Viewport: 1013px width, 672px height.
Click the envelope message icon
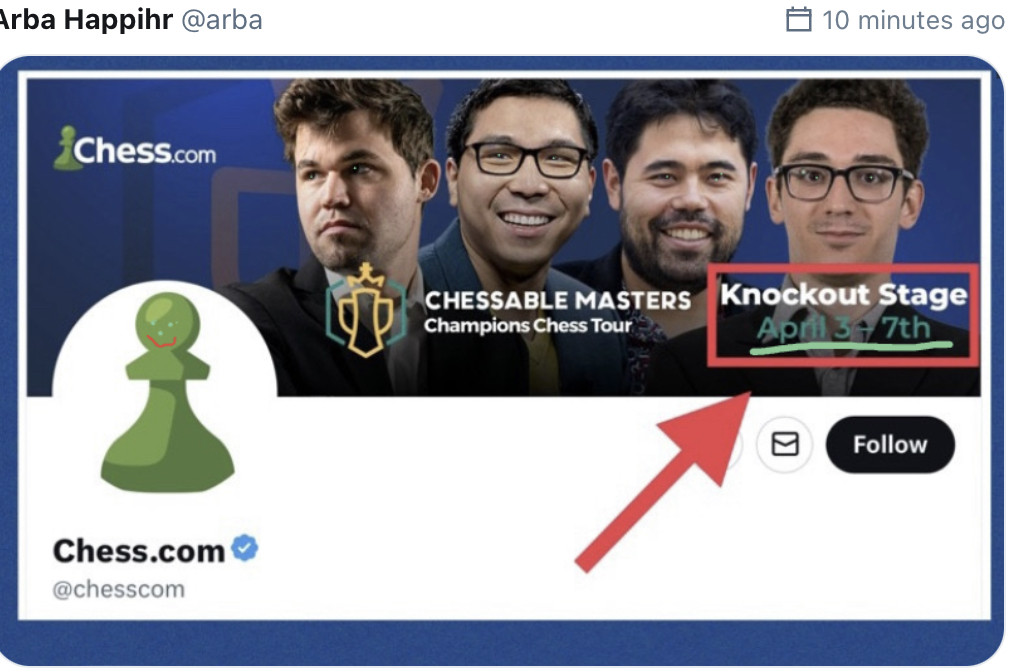click(784, 444)
